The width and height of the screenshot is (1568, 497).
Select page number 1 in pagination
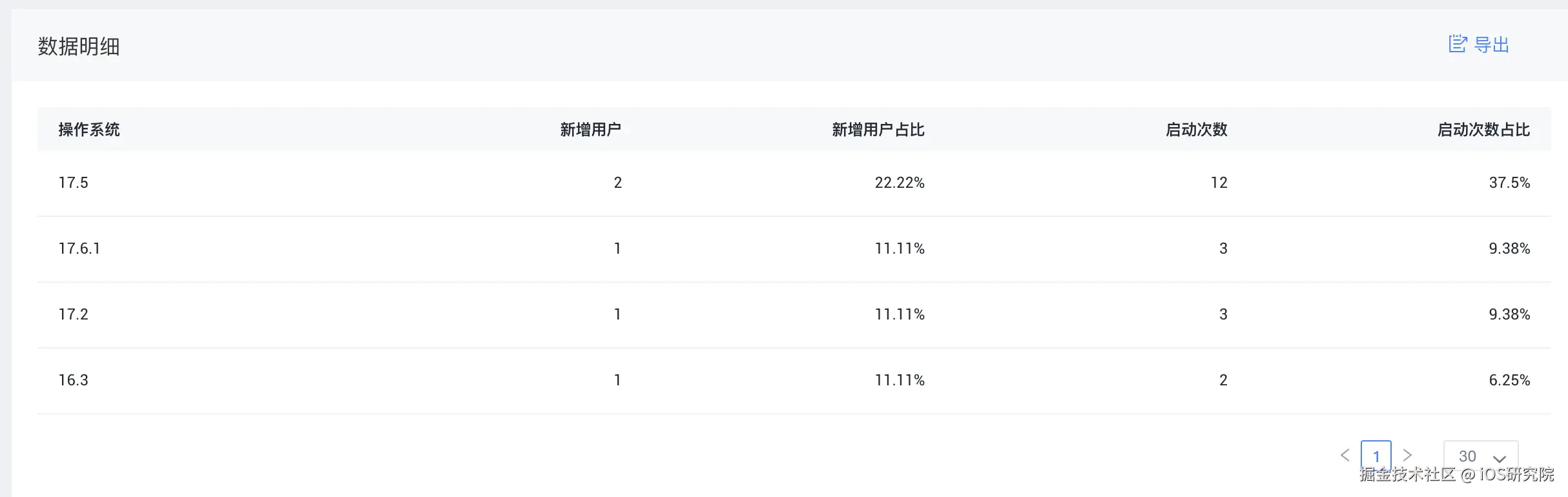pyautogui.click(x=1376, y=456)
